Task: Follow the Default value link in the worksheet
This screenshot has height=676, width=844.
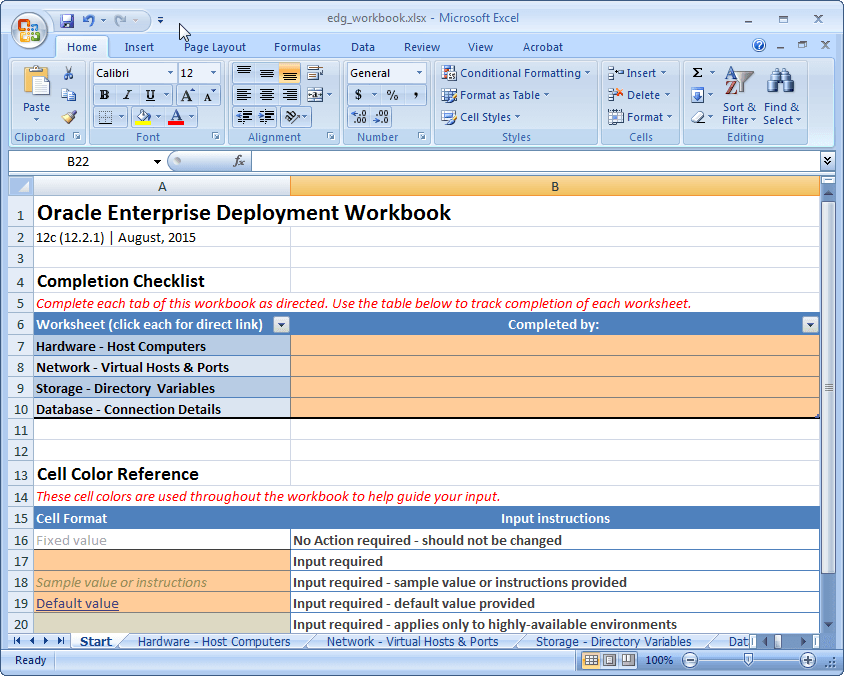Action: click(x=77, y=603)
